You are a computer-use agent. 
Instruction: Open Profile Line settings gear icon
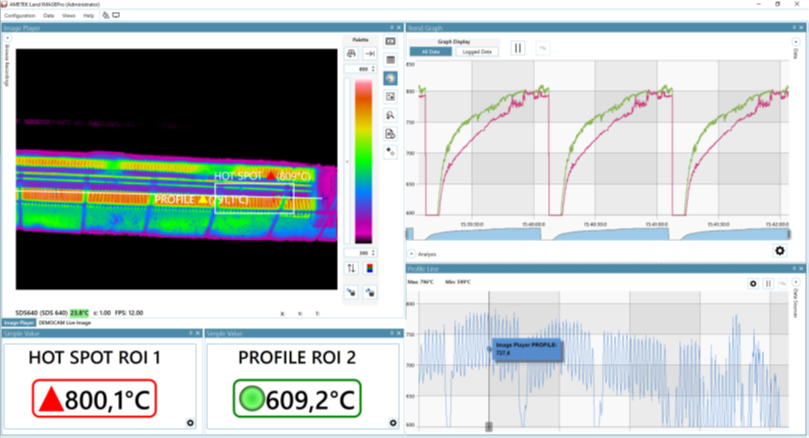click(753, 284)
